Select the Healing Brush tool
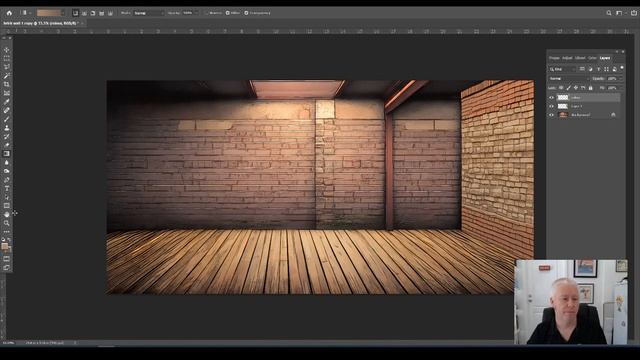 click(x=7, y=110)
